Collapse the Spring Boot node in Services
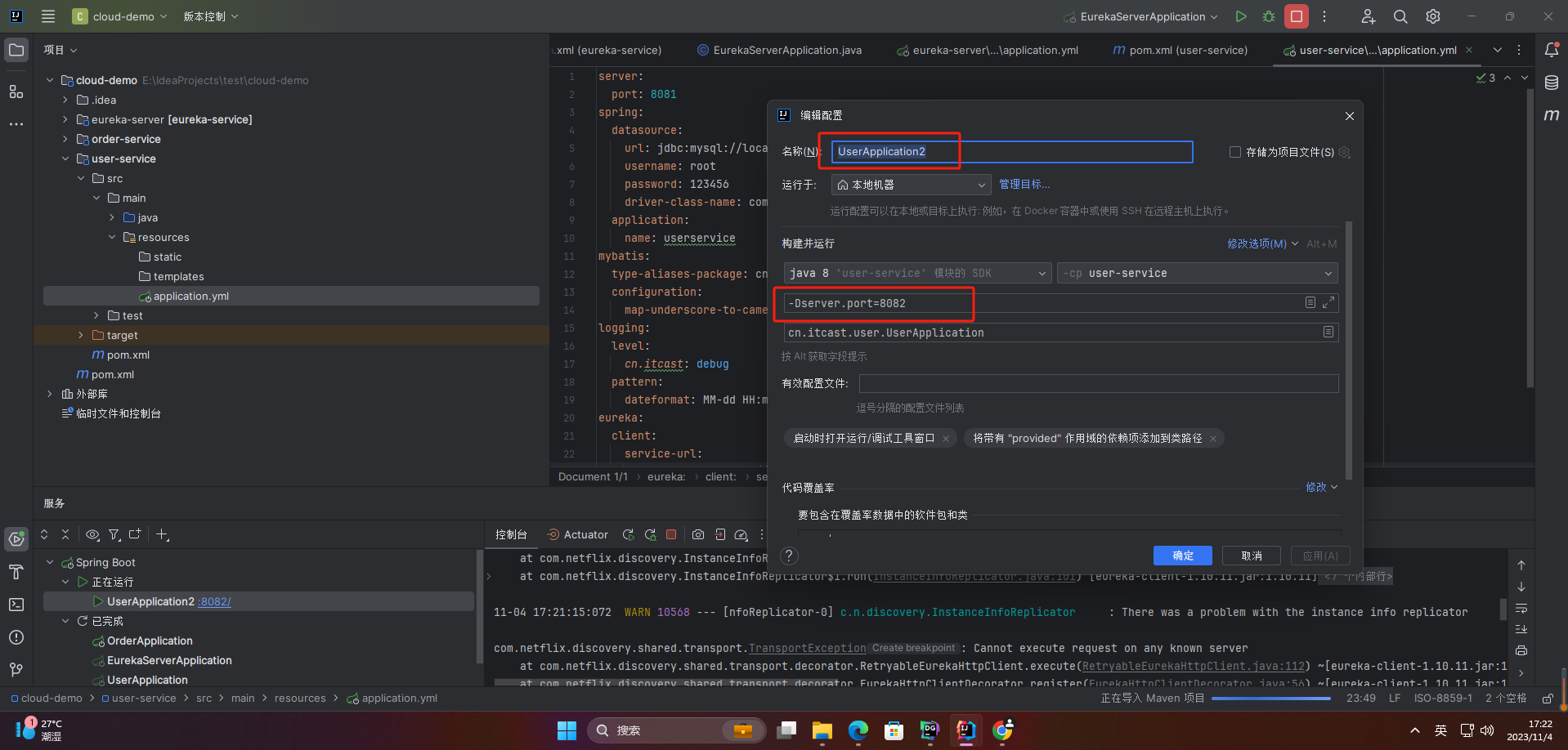Screen dimensions: 1568x750 [x=49, y=562]
